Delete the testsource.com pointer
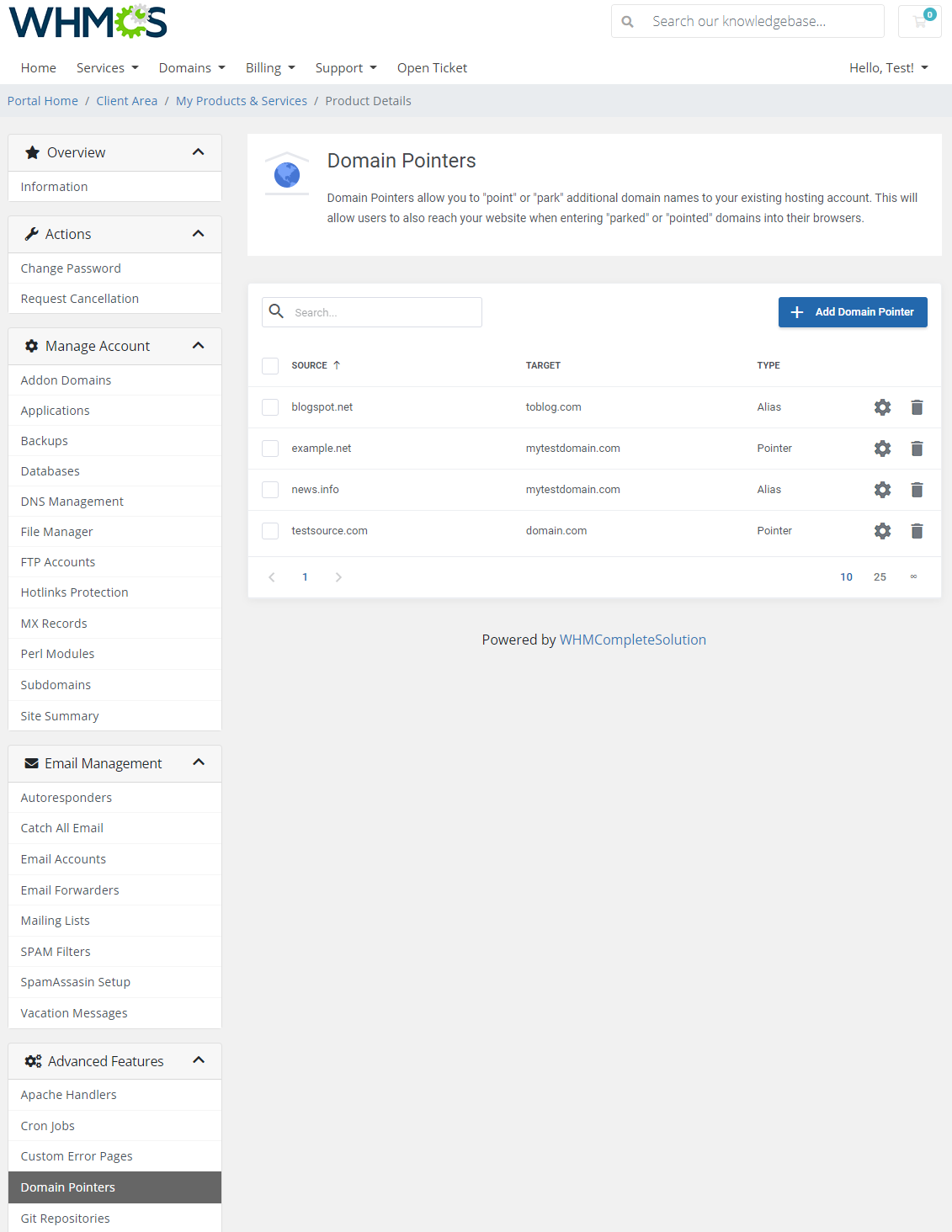952x1232 pixels. (917, 531)
